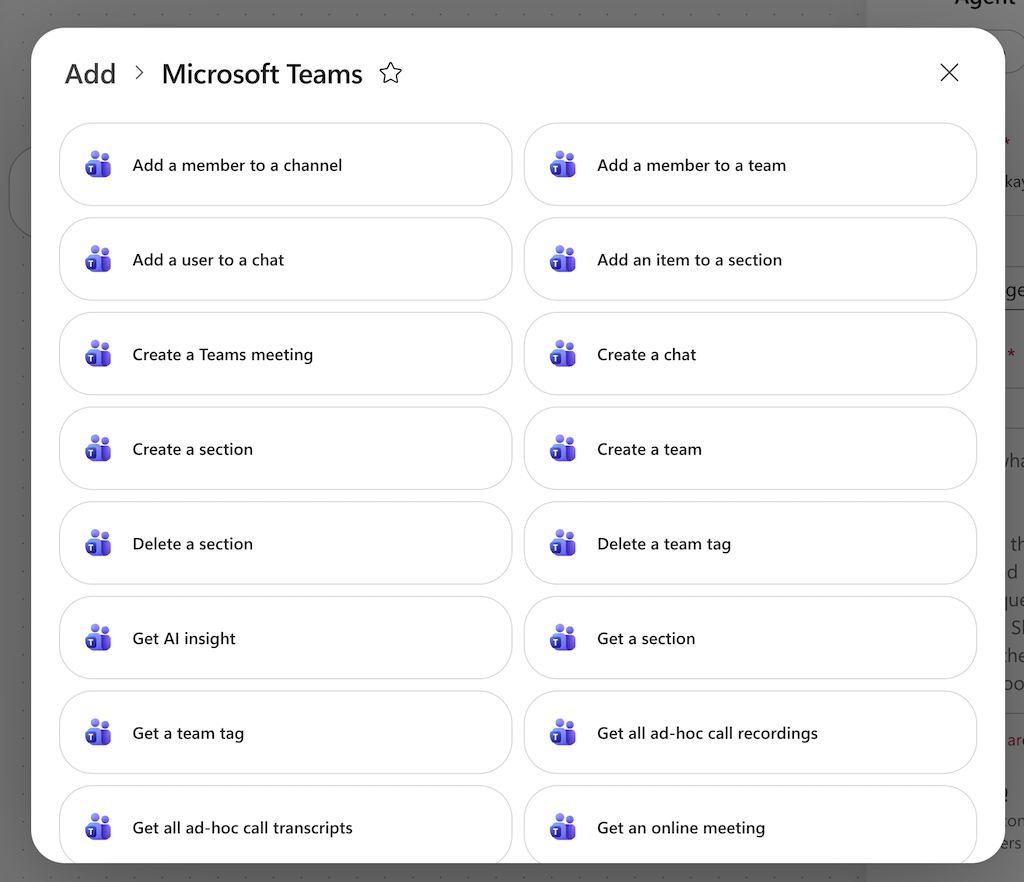Click the Create a team label
Screen dimensions: 1024x882
pos(649,449)
